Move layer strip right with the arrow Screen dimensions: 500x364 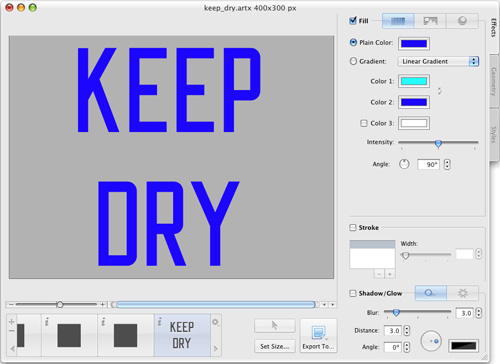tap(215, 349)
